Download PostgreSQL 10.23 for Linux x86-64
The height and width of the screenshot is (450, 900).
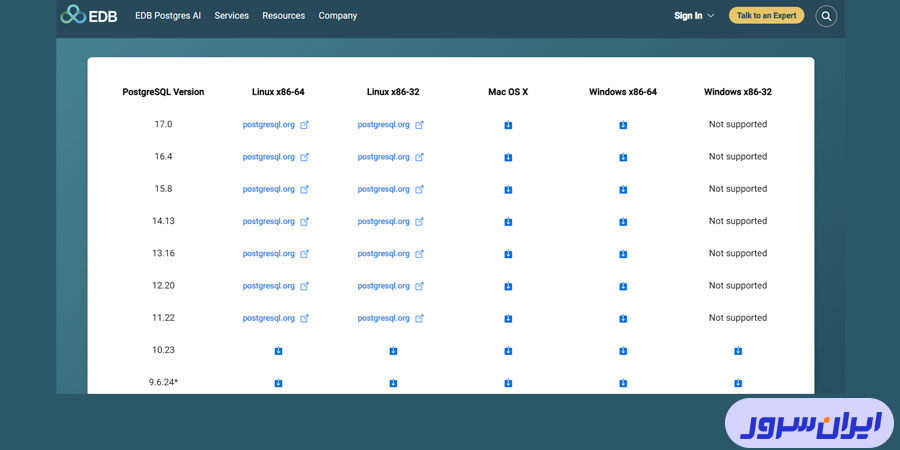click(x=278, y=351)
